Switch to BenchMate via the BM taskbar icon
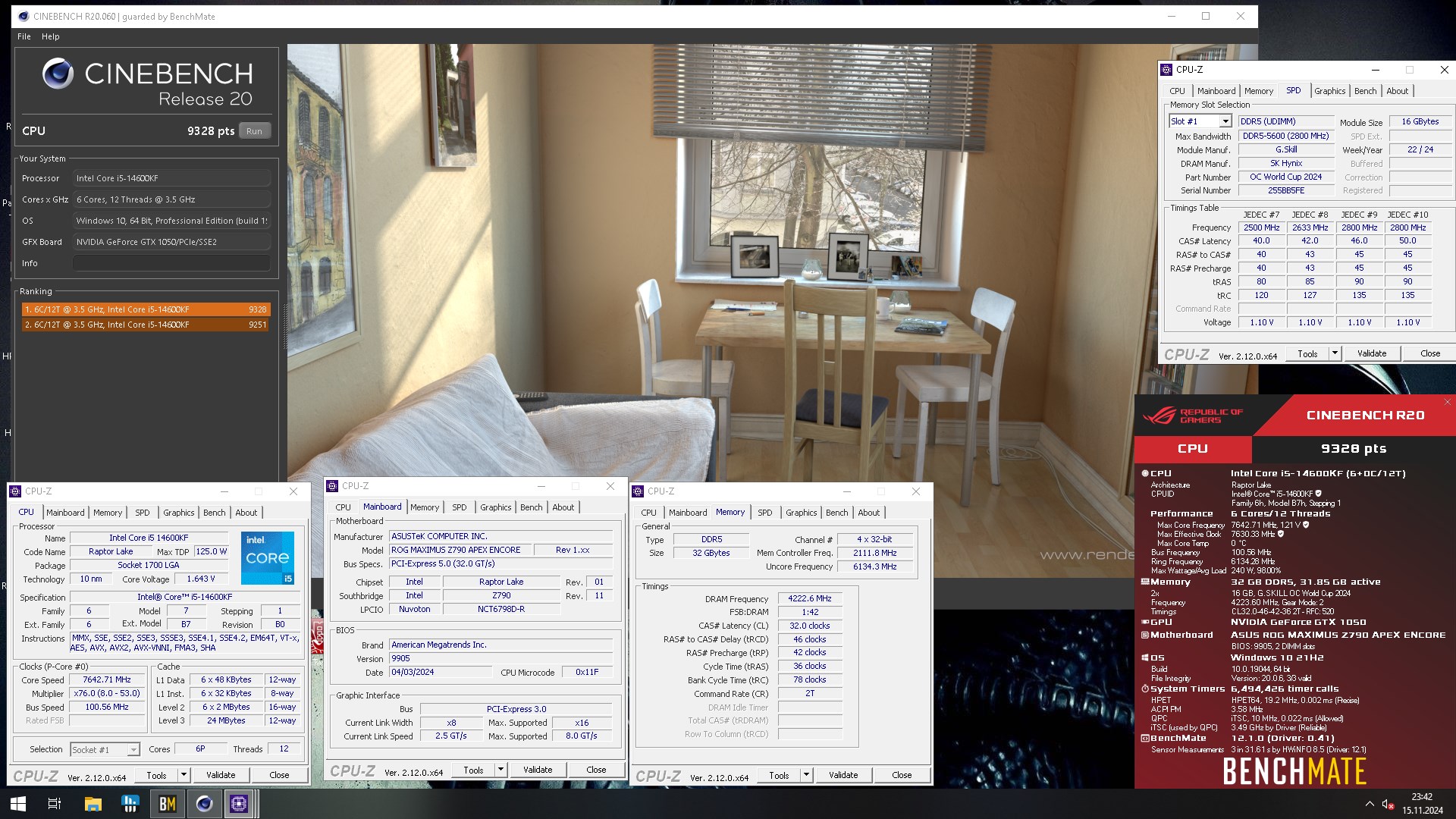 tap(167, 804)
